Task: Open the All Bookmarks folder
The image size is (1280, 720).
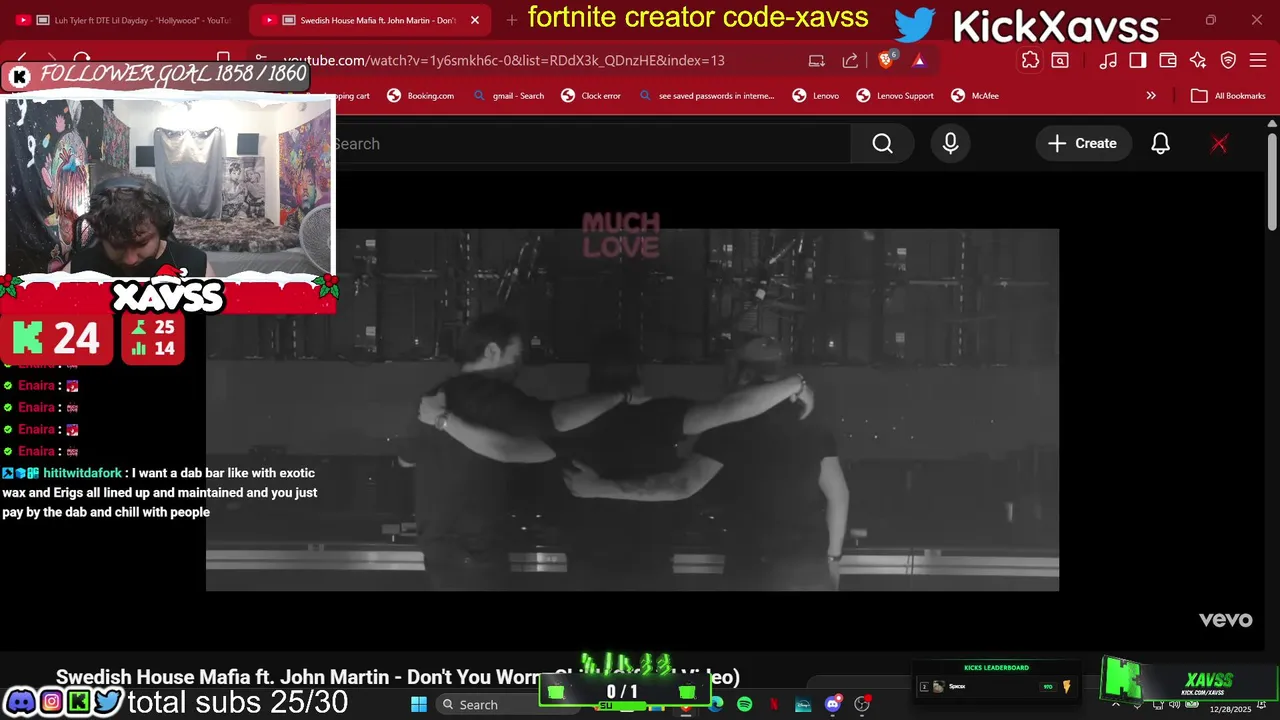Action: point(1228,96)
